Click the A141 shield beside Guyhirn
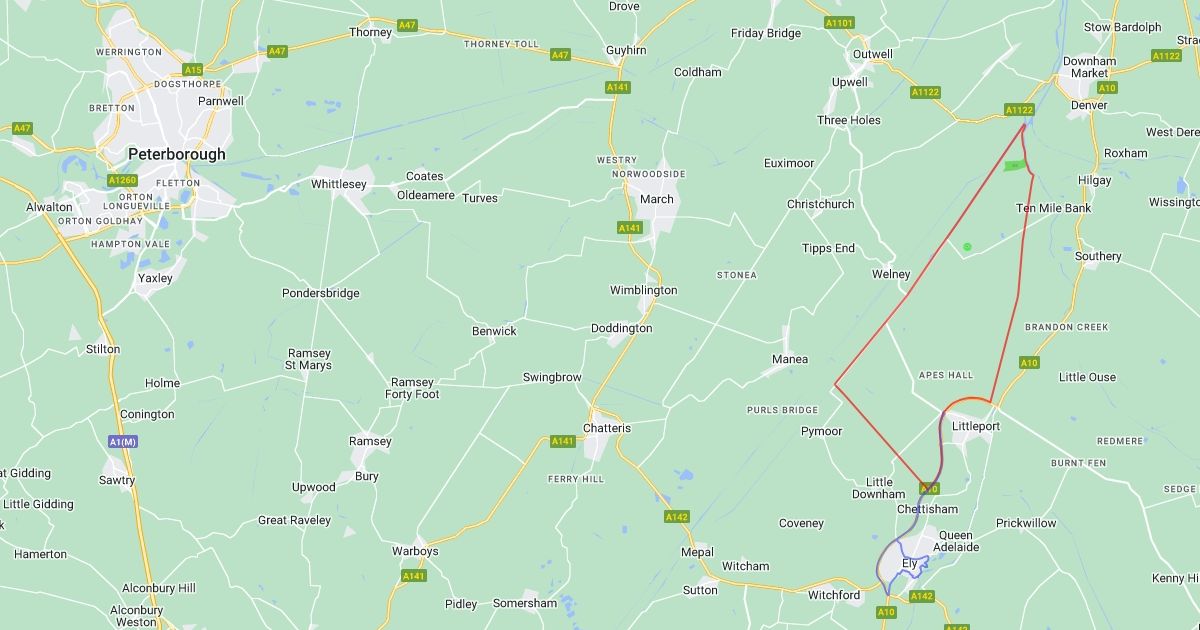Image resolution: width=1200 pixels, height=630 pixels. point(618,88)
